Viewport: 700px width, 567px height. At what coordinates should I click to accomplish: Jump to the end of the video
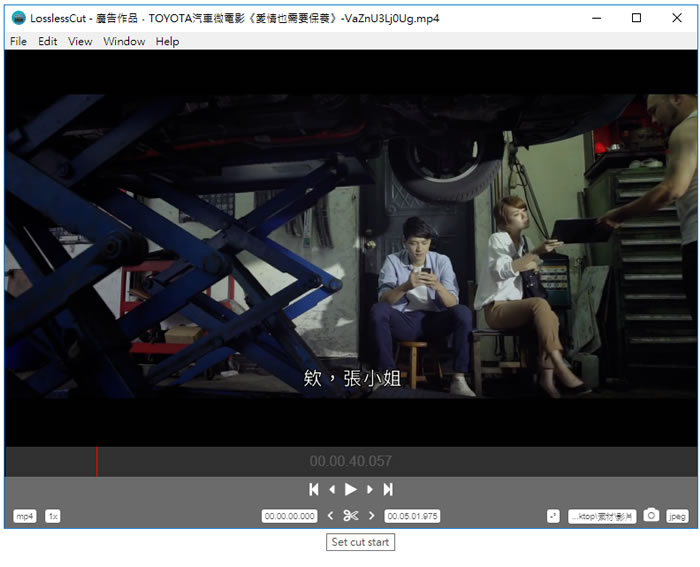[x=388, y=490]
